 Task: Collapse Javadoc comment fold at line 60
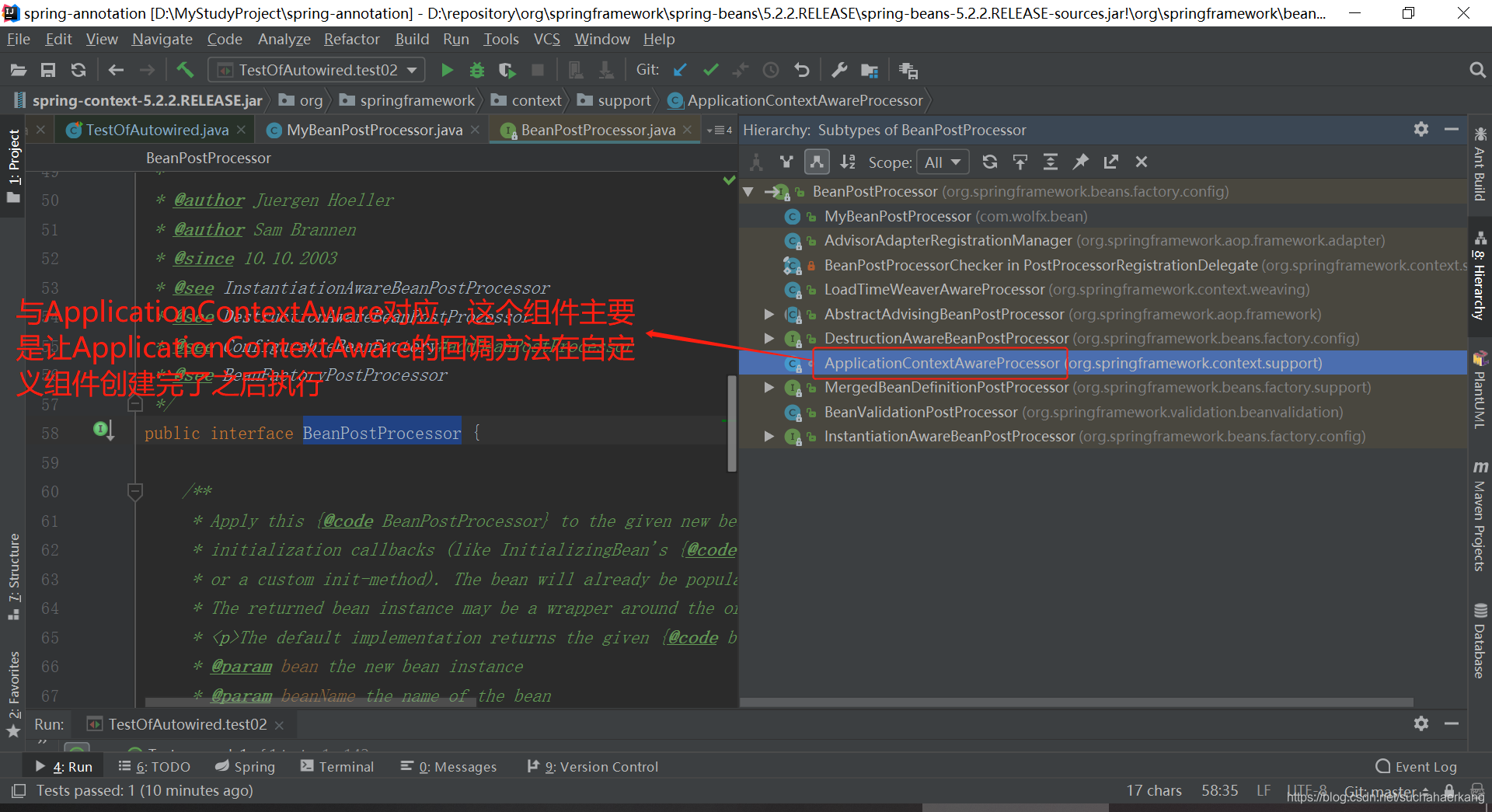pyautogui.click(x=135, y=492)
